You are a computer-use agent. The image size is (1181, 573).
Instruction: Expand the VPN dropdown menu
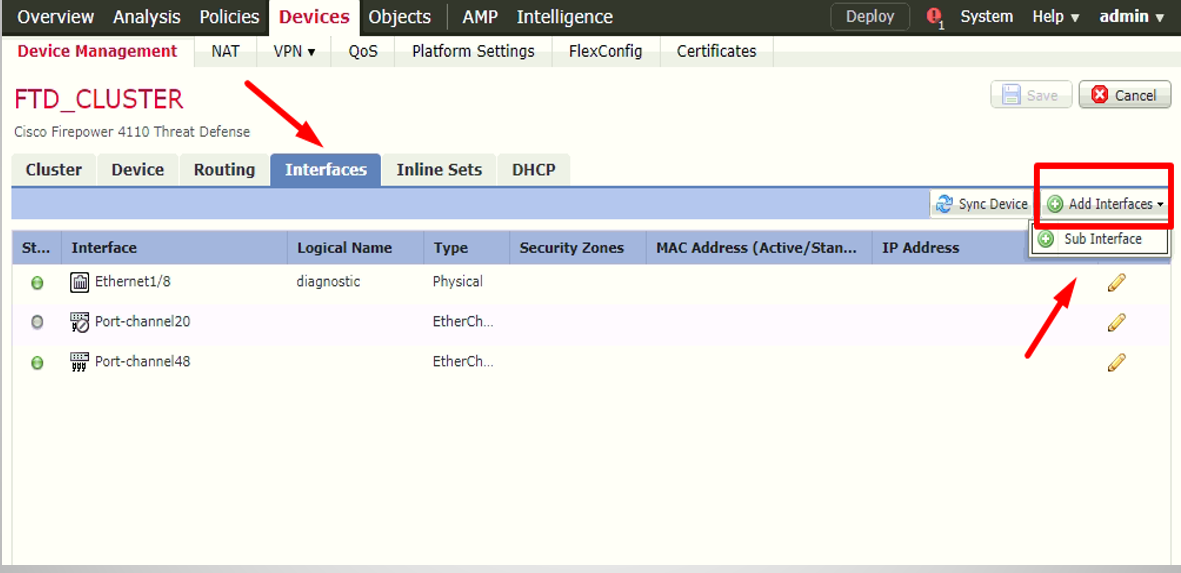tap(294, 51)
